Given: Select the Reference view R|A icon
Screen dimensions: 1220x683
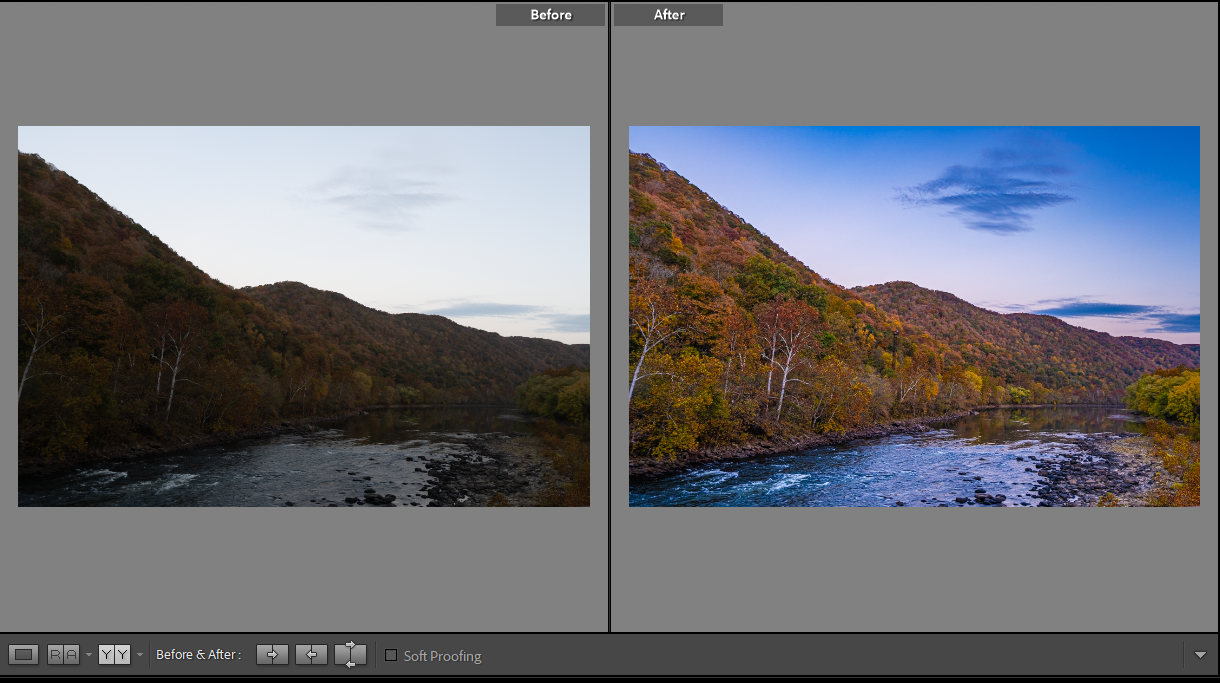Looking at the screenshot, I should coord(63,655).
